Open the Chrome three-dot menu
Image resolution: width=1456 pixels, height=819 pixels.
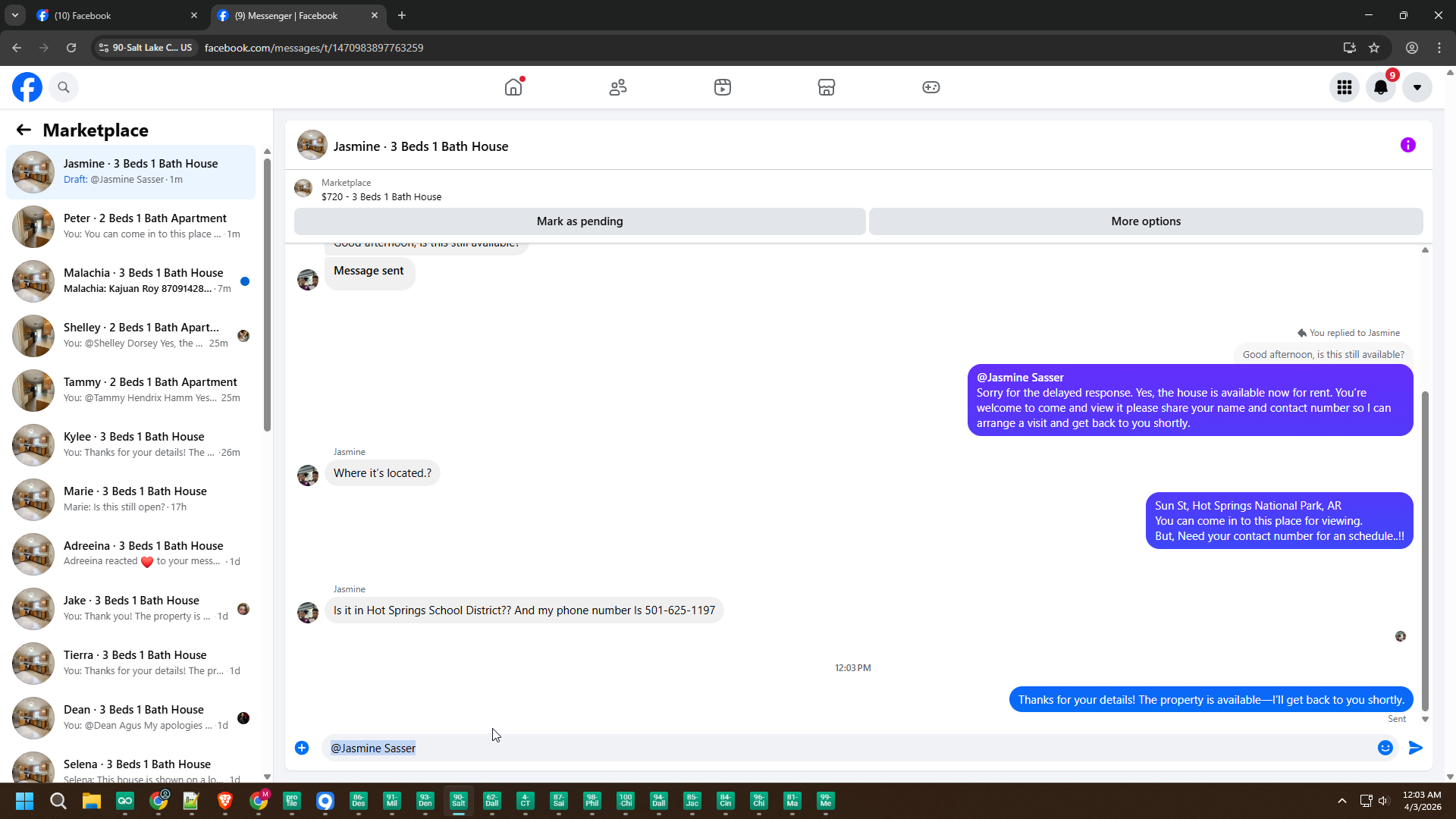1439,48
